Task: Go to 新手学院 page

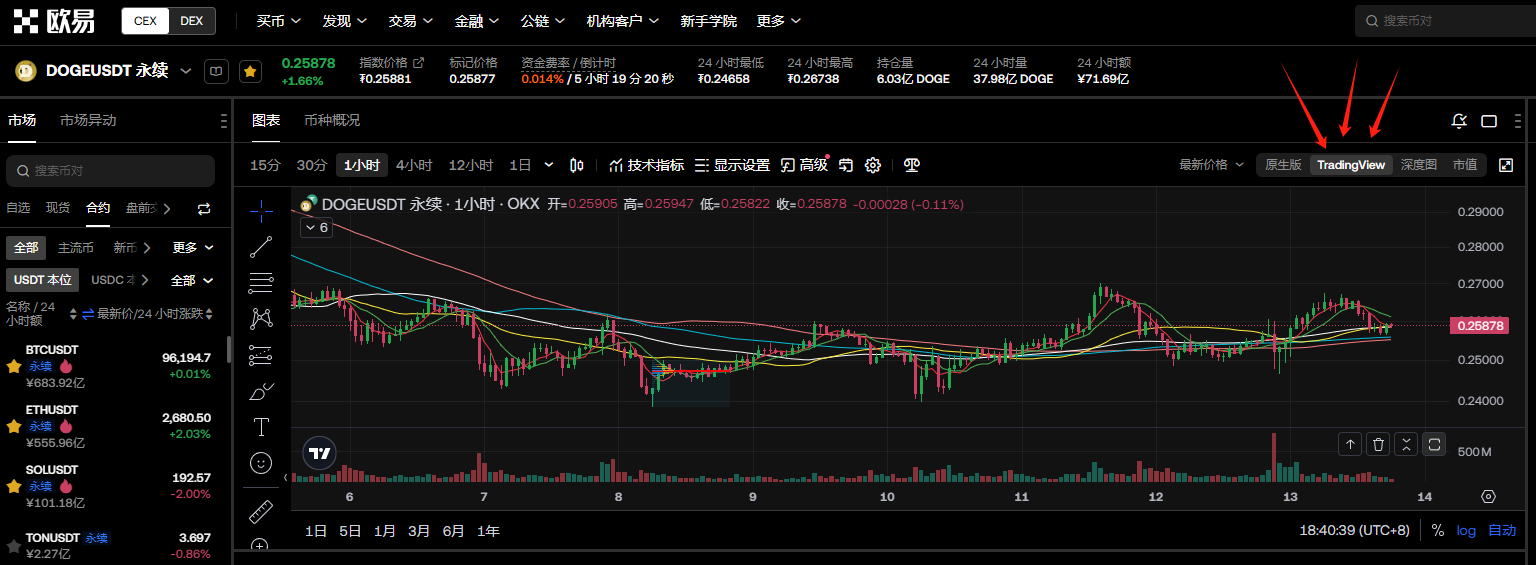Action: click(x=708, y=21)
